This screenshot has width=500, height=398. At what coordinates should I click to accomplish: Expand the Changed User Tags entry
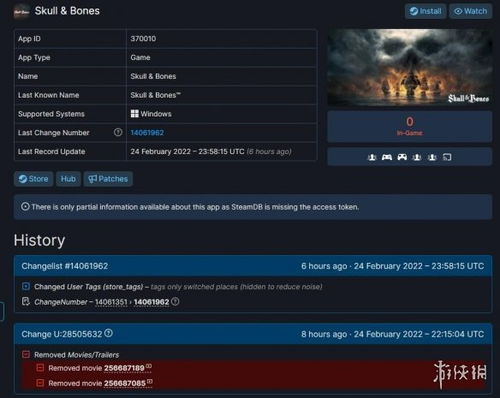point(26,286)
